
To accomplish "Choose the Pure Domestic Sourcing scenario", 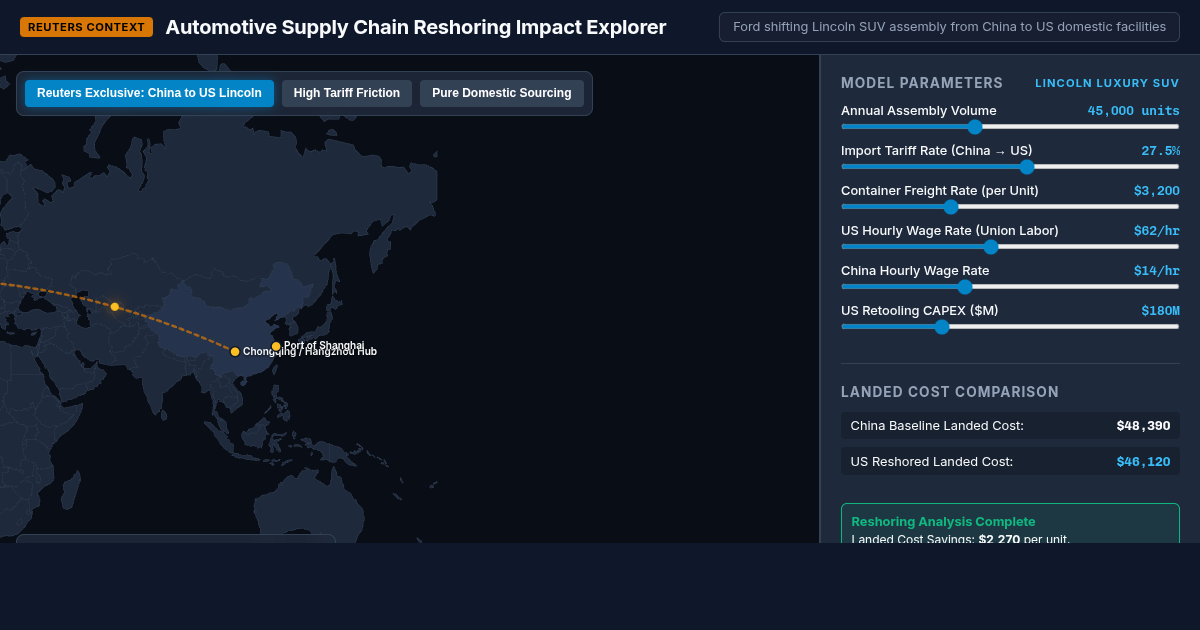I will 502,93.
